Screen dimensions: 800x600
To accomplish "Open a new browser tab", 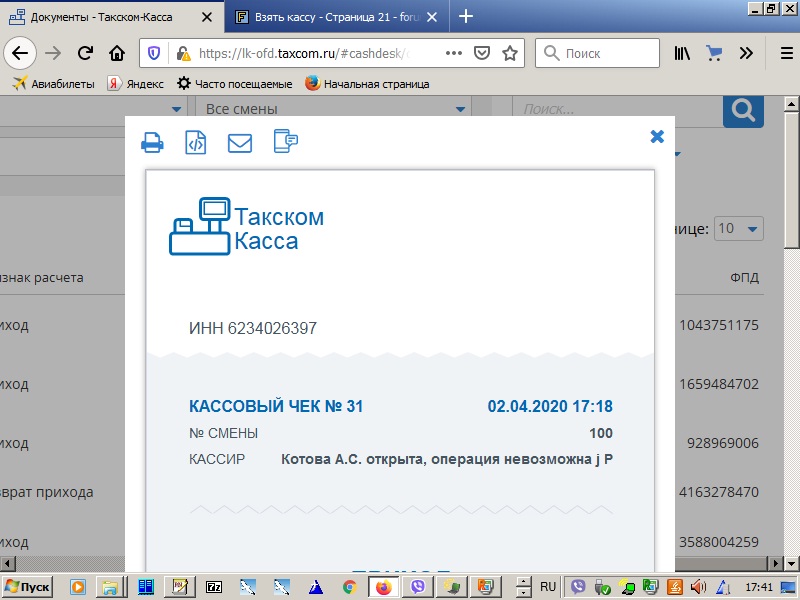I will point(465,16).
